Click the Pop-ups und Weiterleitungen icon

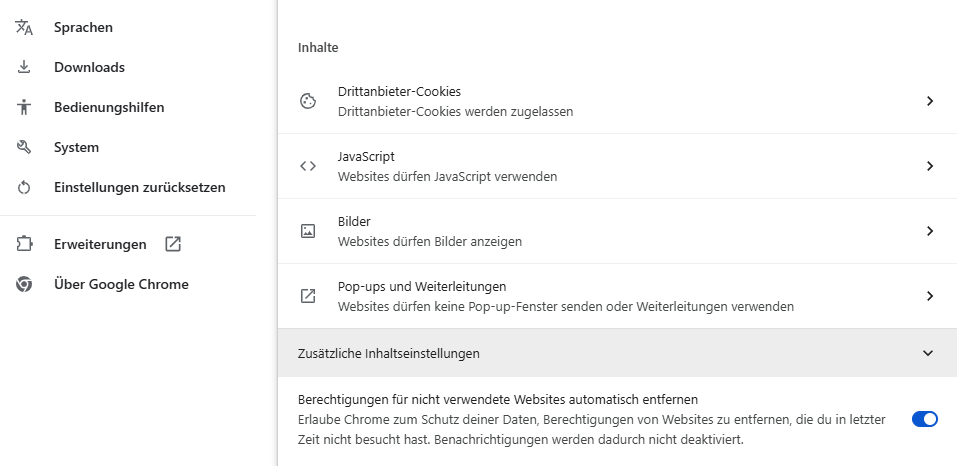click(x=308, y=296)
